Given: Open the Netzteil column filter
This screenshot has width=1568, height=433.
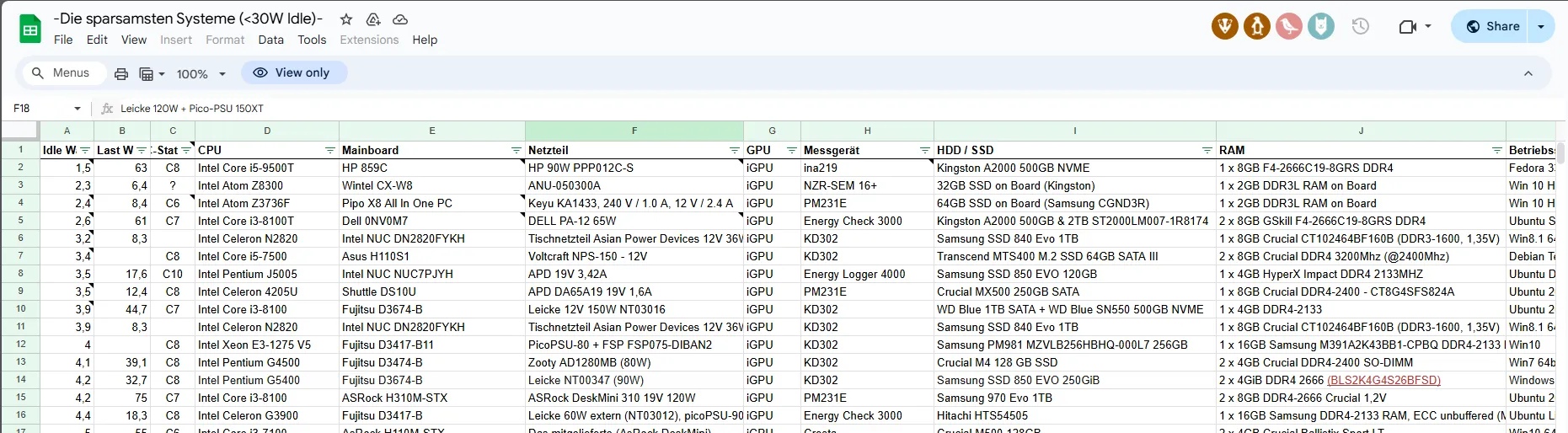Looking at the screenshot, I should point(735,150).
